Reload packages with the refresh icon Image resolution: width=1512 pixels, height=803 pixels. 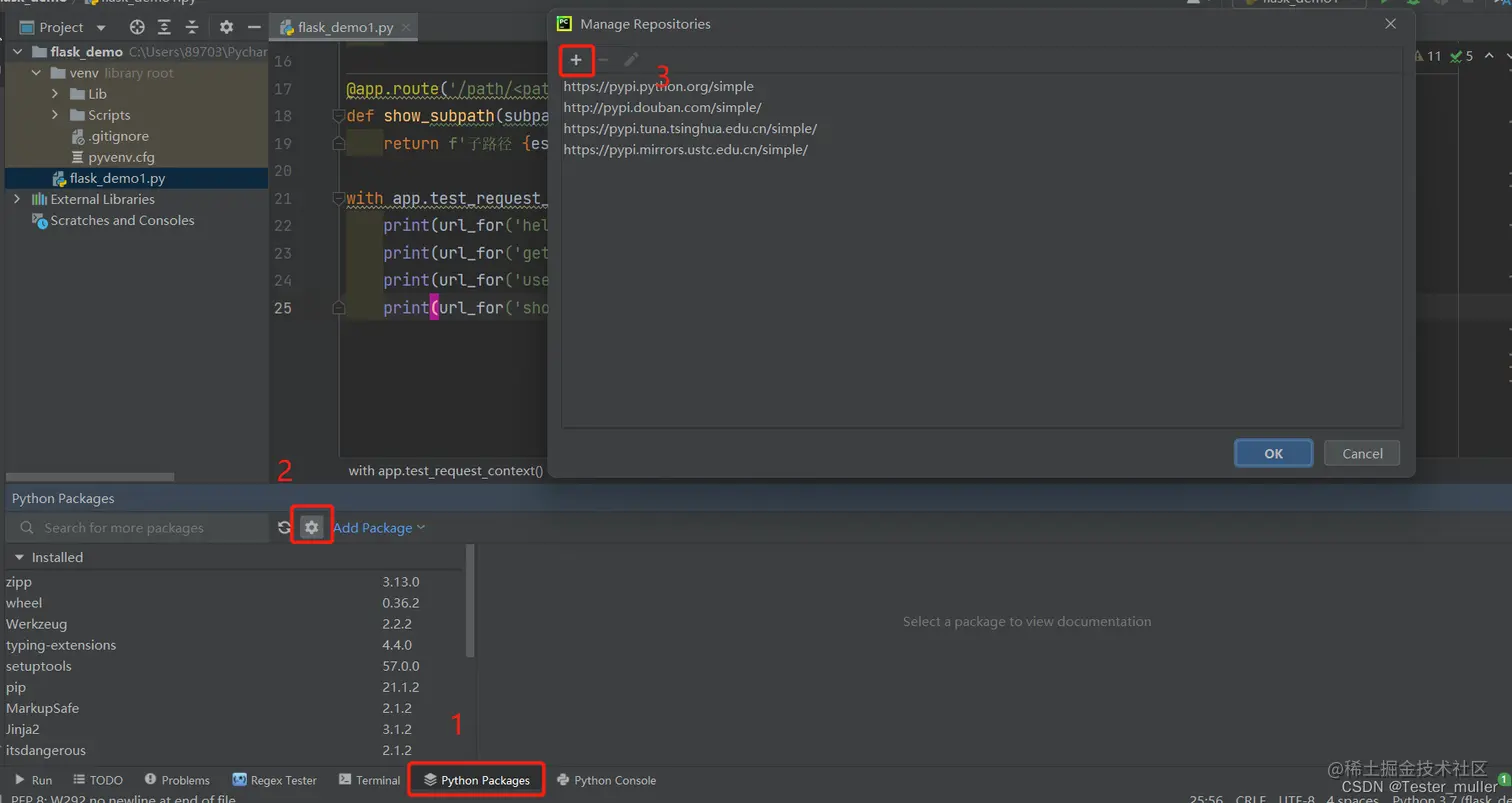(x=284, y=527)
